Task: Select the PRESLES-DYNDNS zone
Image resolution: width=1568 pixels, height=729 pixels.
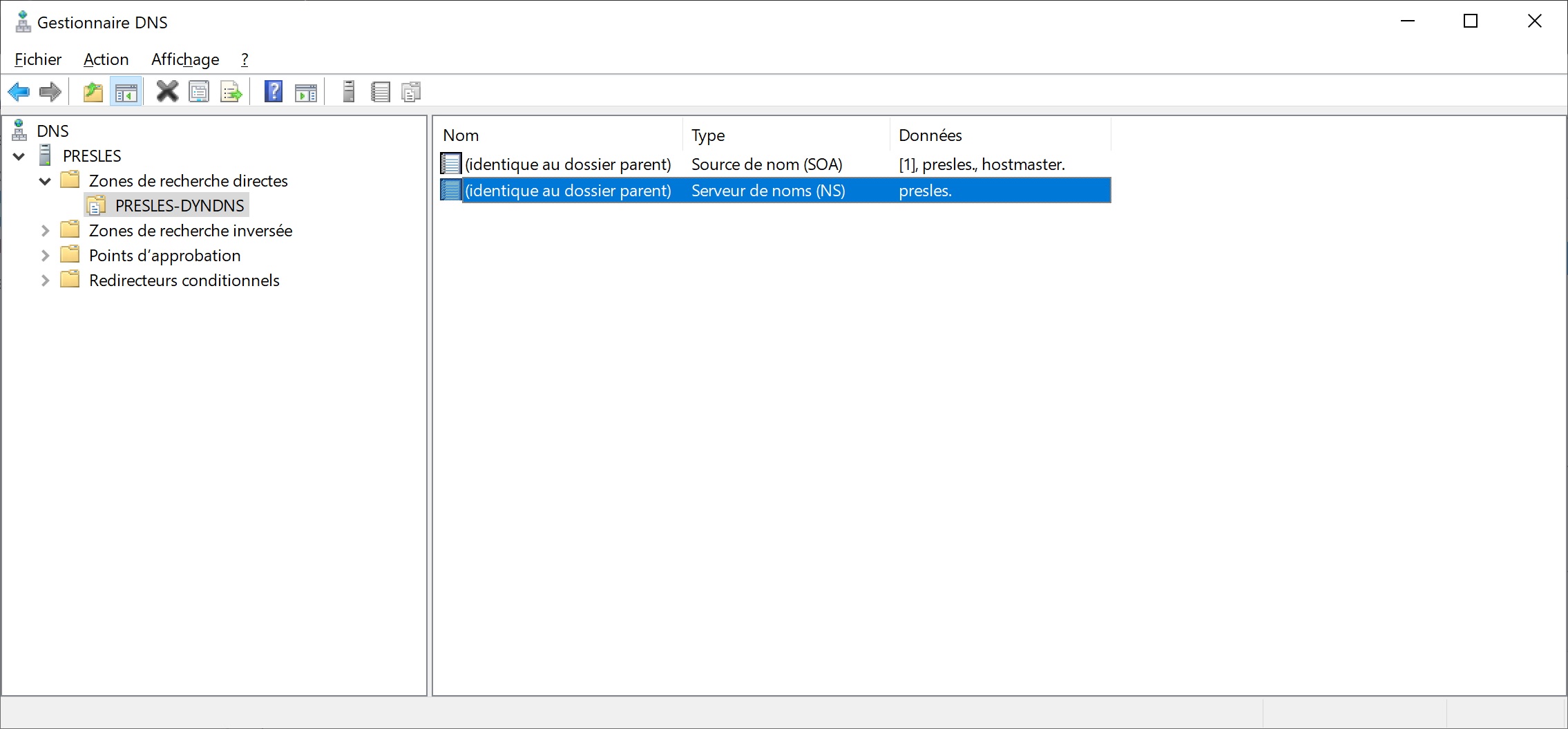Action: point(180,205)
